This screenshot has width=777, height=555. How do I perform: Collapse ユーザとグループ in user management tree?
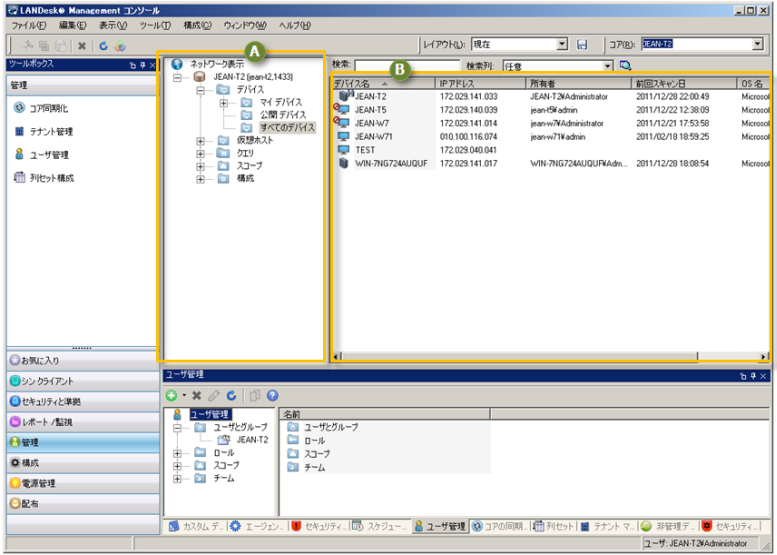[177, 428]
